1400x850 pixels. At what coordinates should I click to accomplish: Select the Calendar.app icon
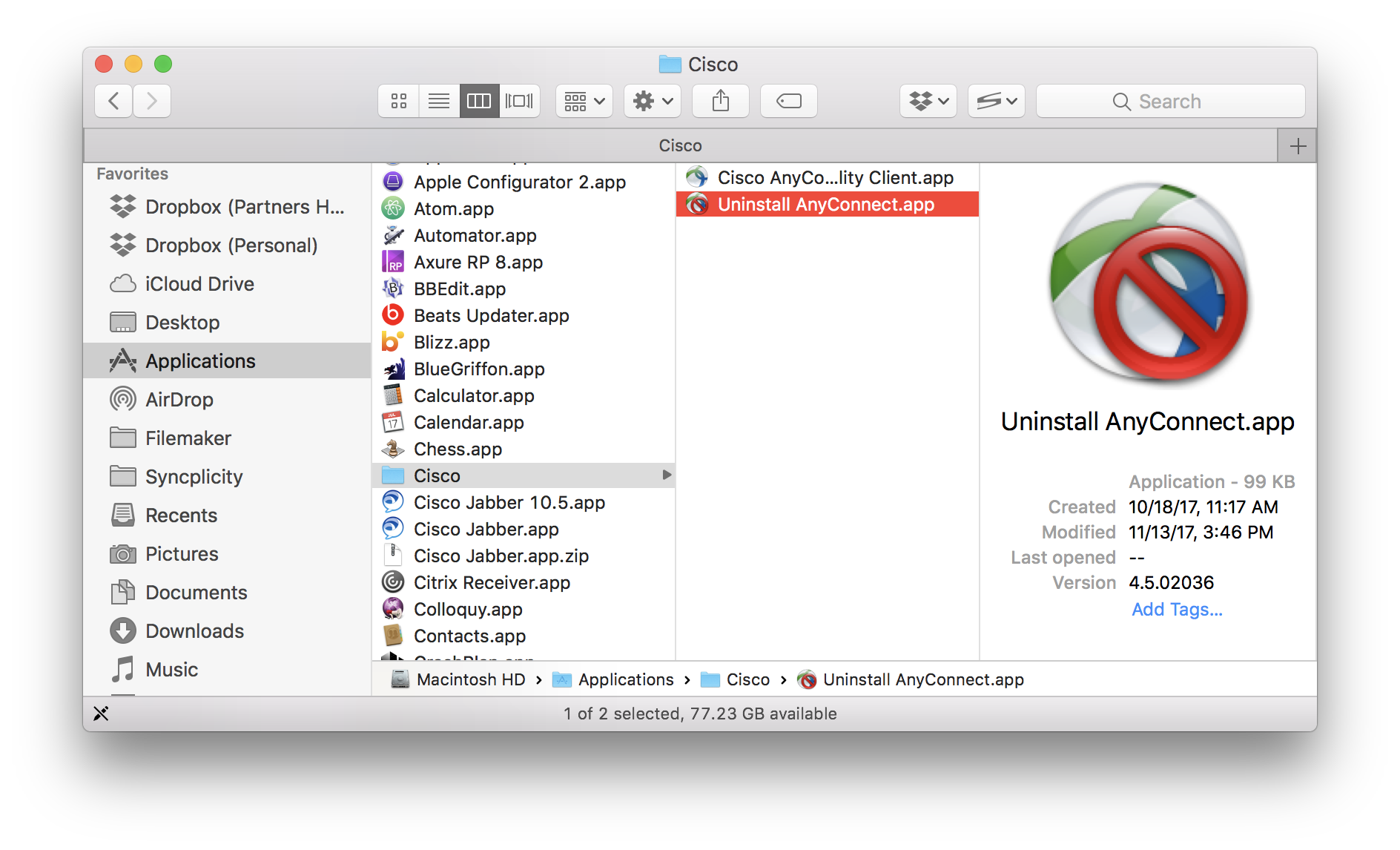(393, 422)
